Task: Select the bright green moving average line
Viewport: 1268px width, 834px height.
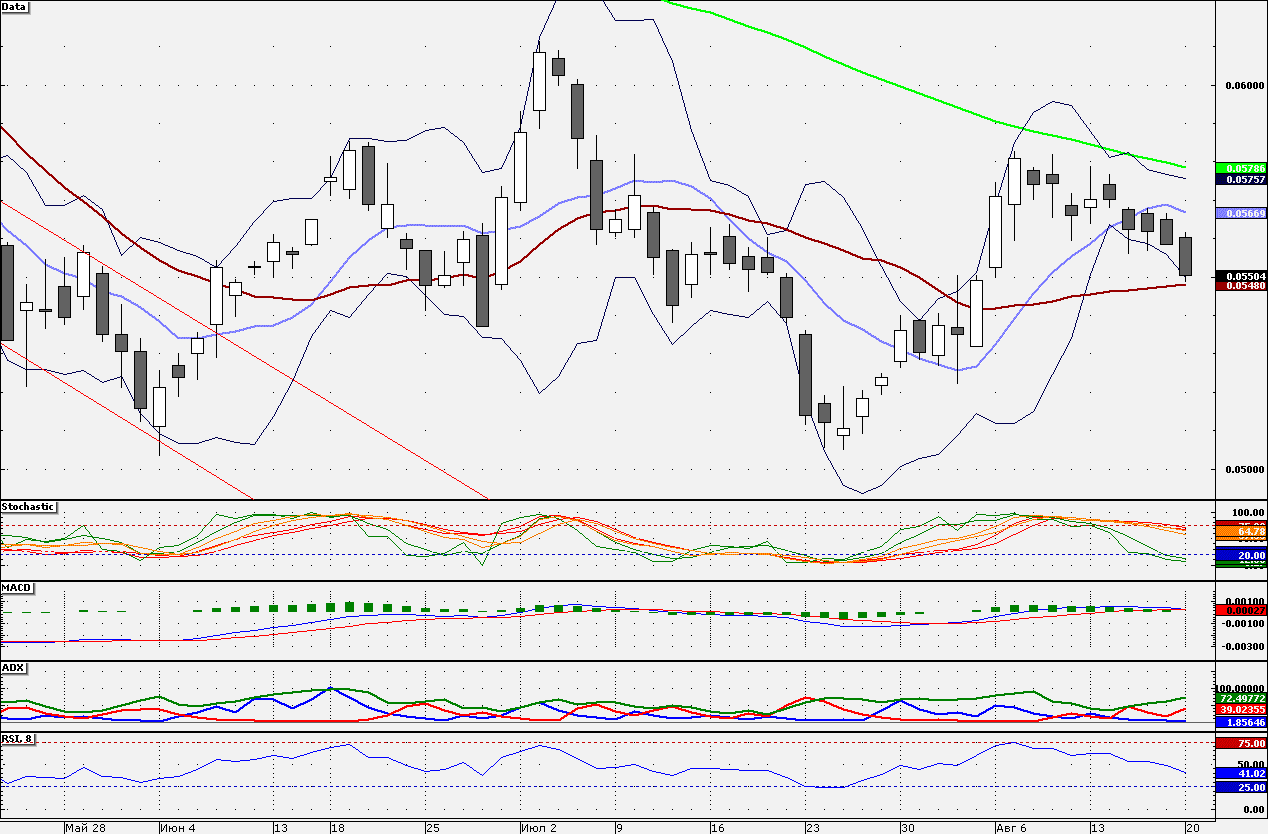Action: coord(900,87)
